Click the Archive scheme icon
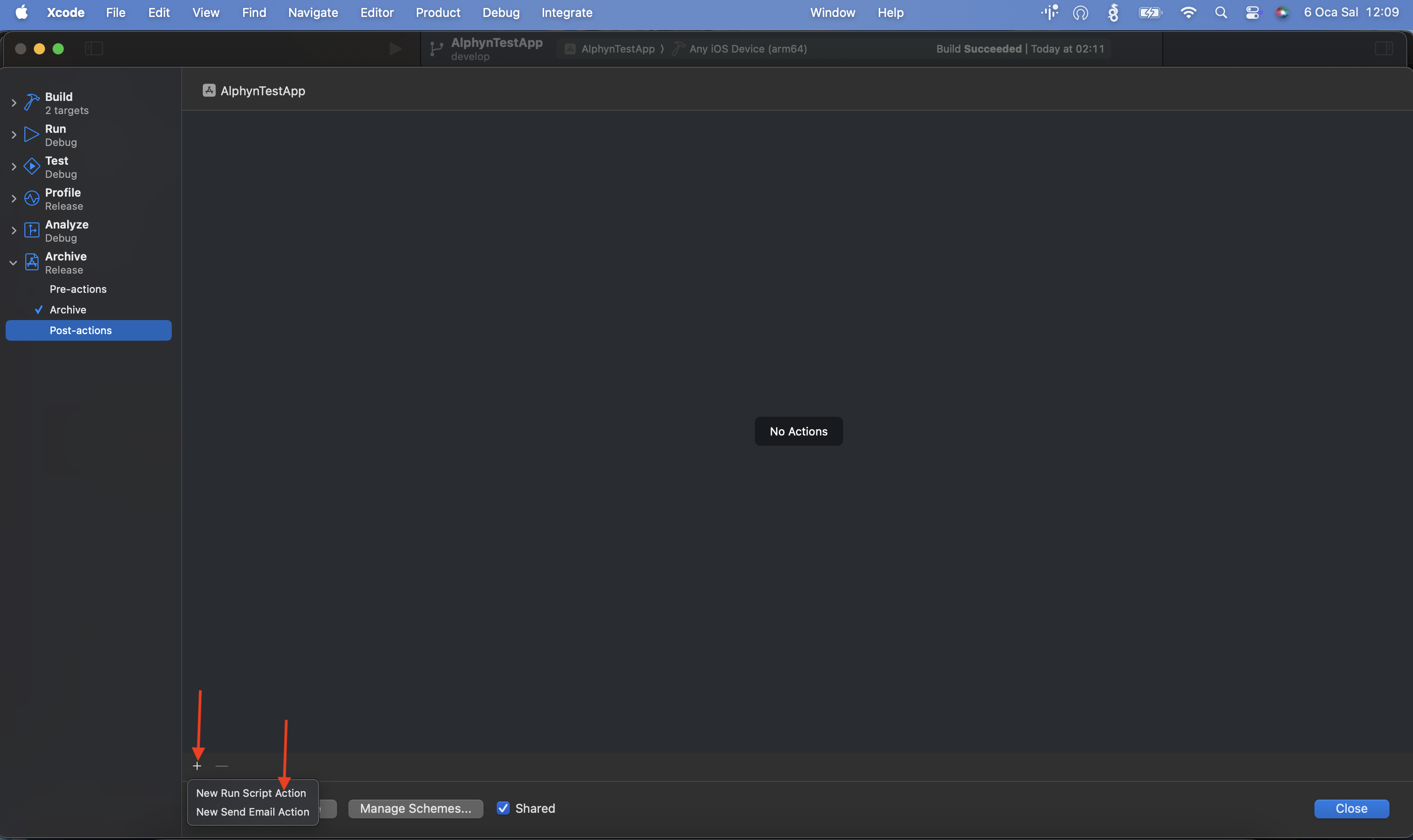The image size is (1413, 840). coord(32,263)
